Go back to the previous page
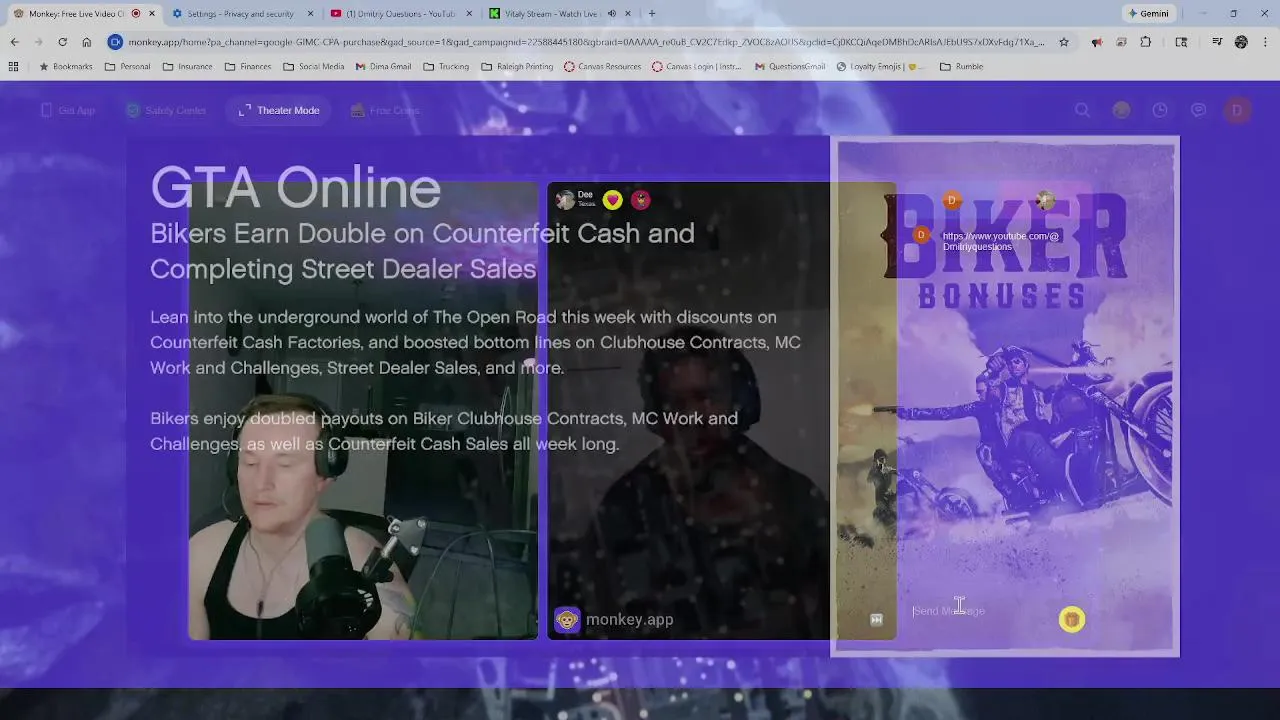 [14, 42]
